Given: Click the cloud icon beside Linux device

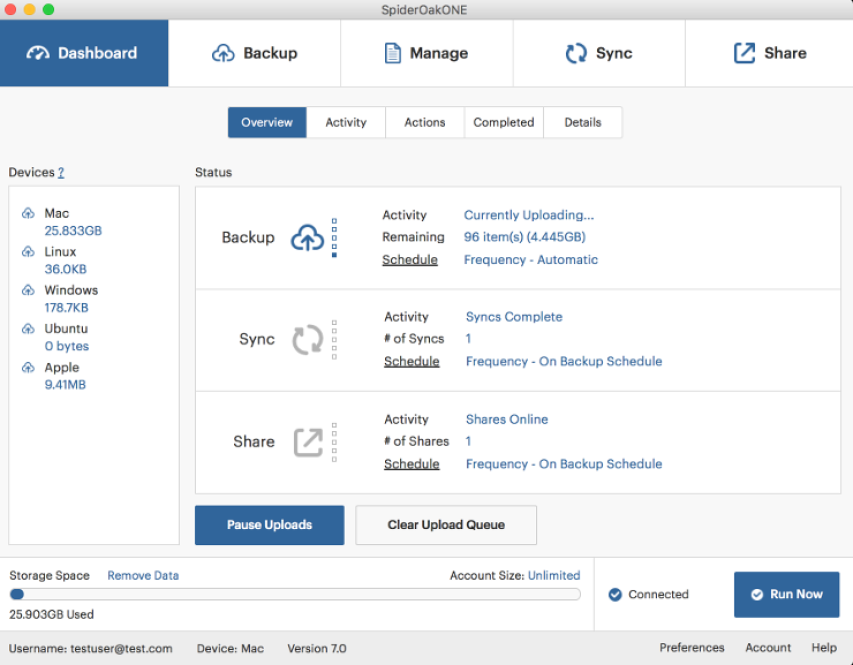Looking at the screenshot, I should pyautogui.click(x=28, y=251).
